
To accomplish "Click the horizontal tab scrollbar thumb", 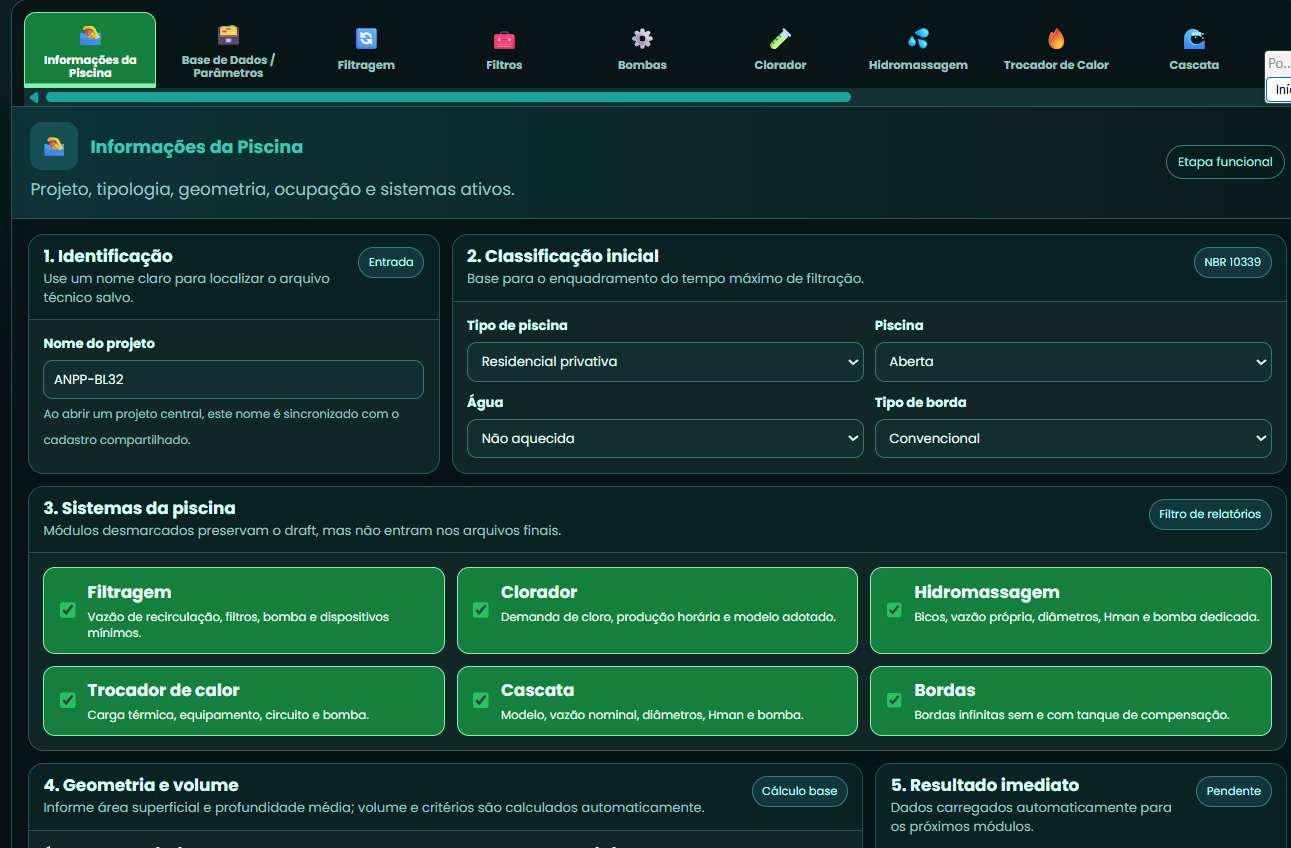I will point(448,97).
